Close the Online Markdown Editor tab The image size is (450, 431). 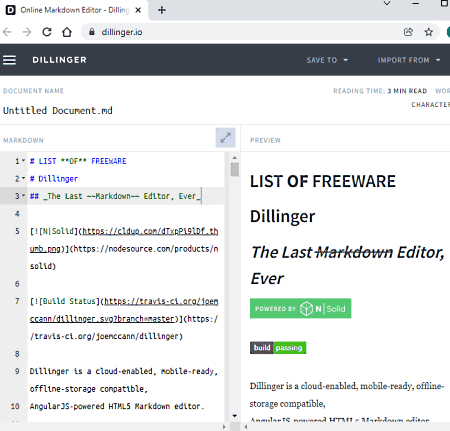coord(138,10)
